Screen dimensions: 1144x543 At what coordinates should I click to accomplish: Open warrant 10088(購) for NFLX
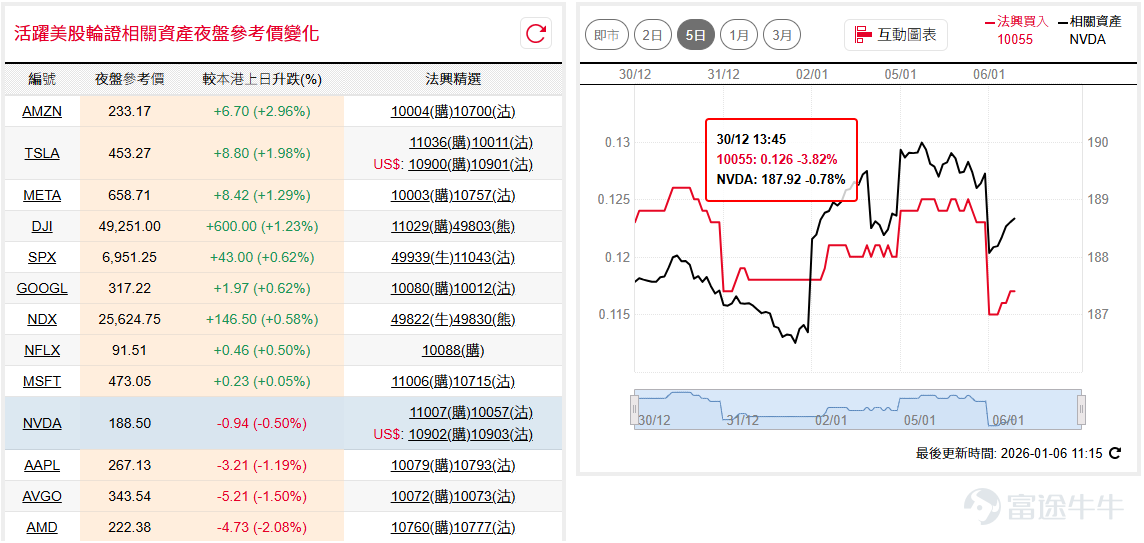453,350
